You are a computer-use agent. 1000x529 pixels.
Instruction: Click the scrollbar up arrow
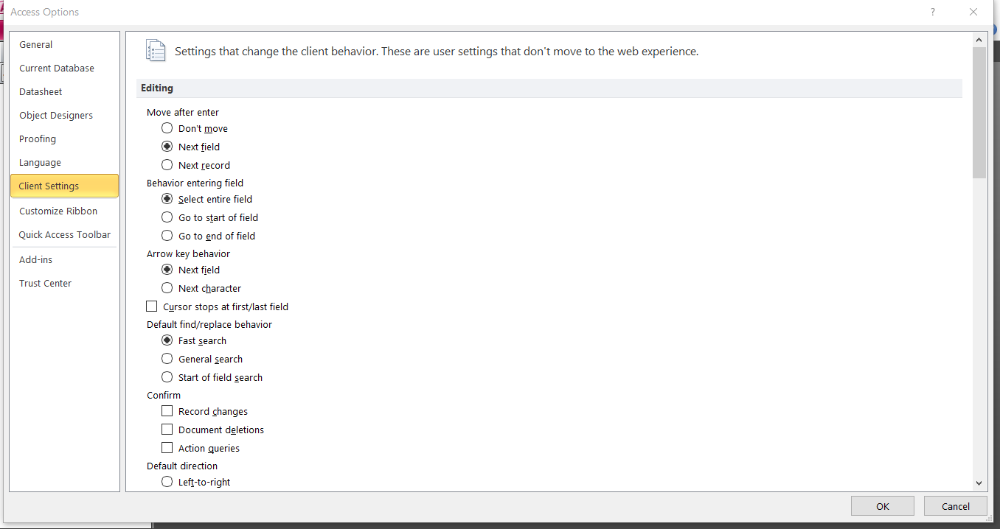coord(979,40)
